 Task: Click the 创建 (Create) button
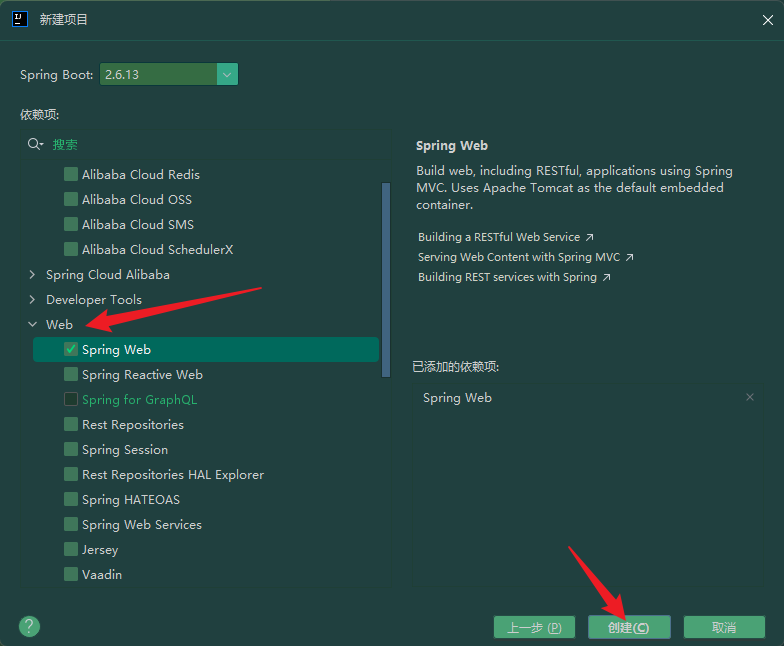(629, 627)
